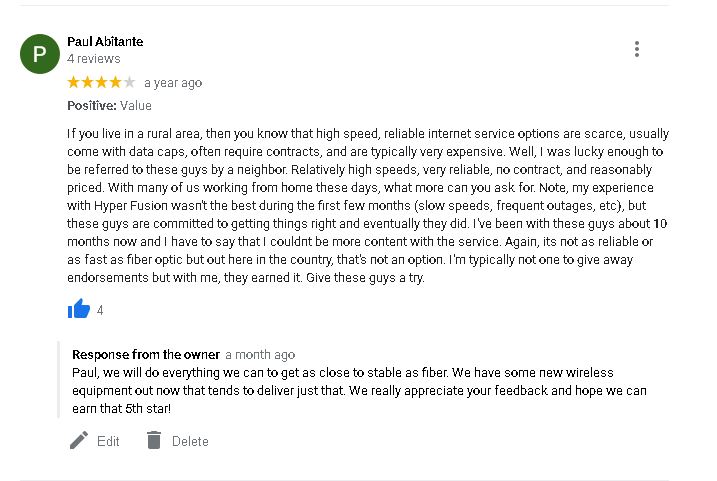Click the trash can delete icon
This screenshot has height=481, width=717.
(154, 440)
